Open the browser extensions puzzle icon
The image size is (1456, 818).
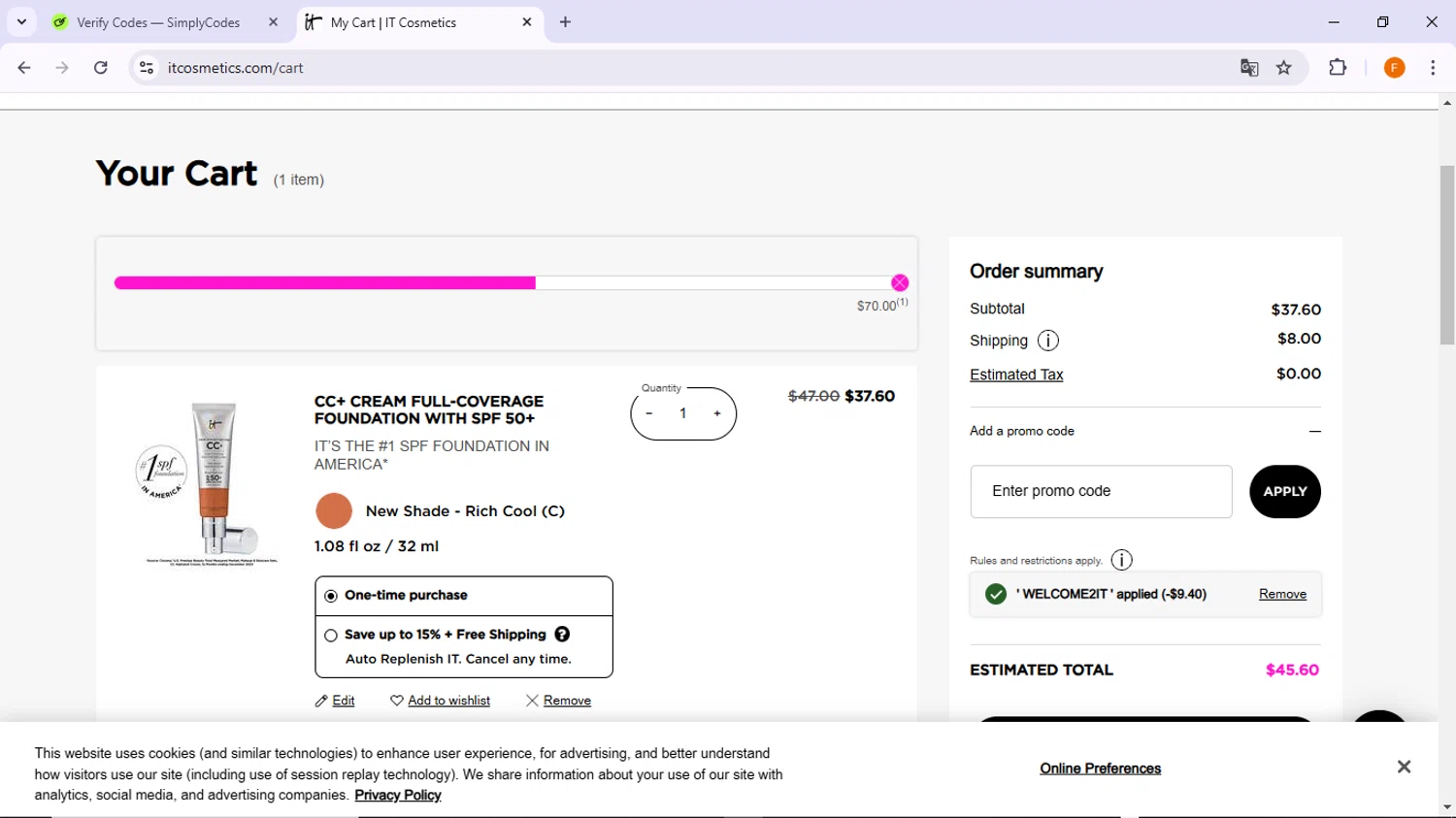(1338, 68)
